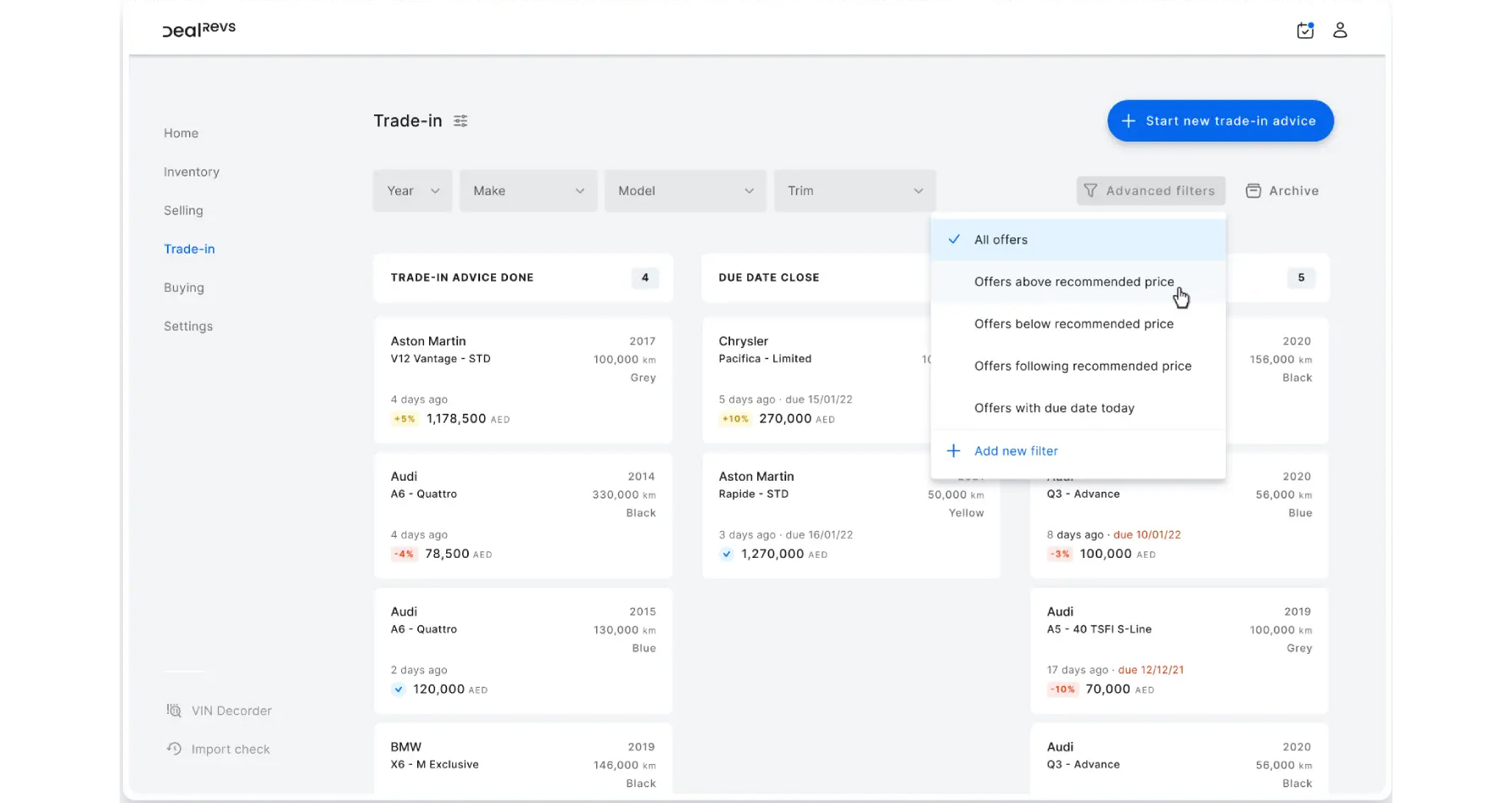Open the VIN Decoder tool icon
1512x803 pixels.
click(174, 711)
